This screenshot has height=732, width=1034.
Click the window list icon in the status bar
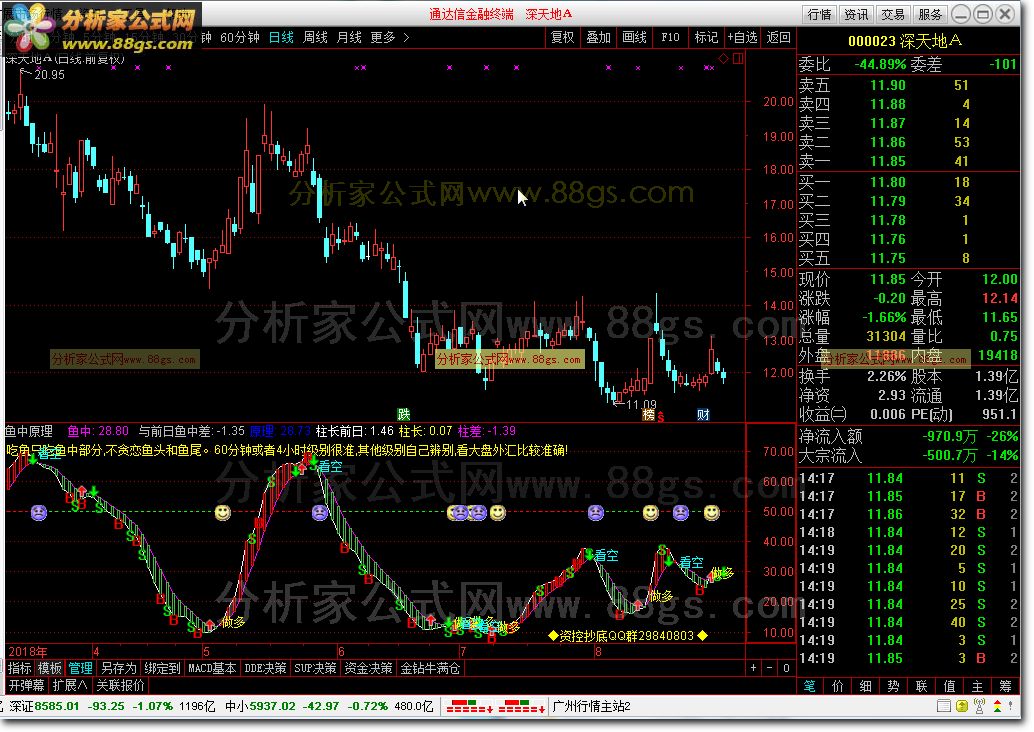coord(944,706)
